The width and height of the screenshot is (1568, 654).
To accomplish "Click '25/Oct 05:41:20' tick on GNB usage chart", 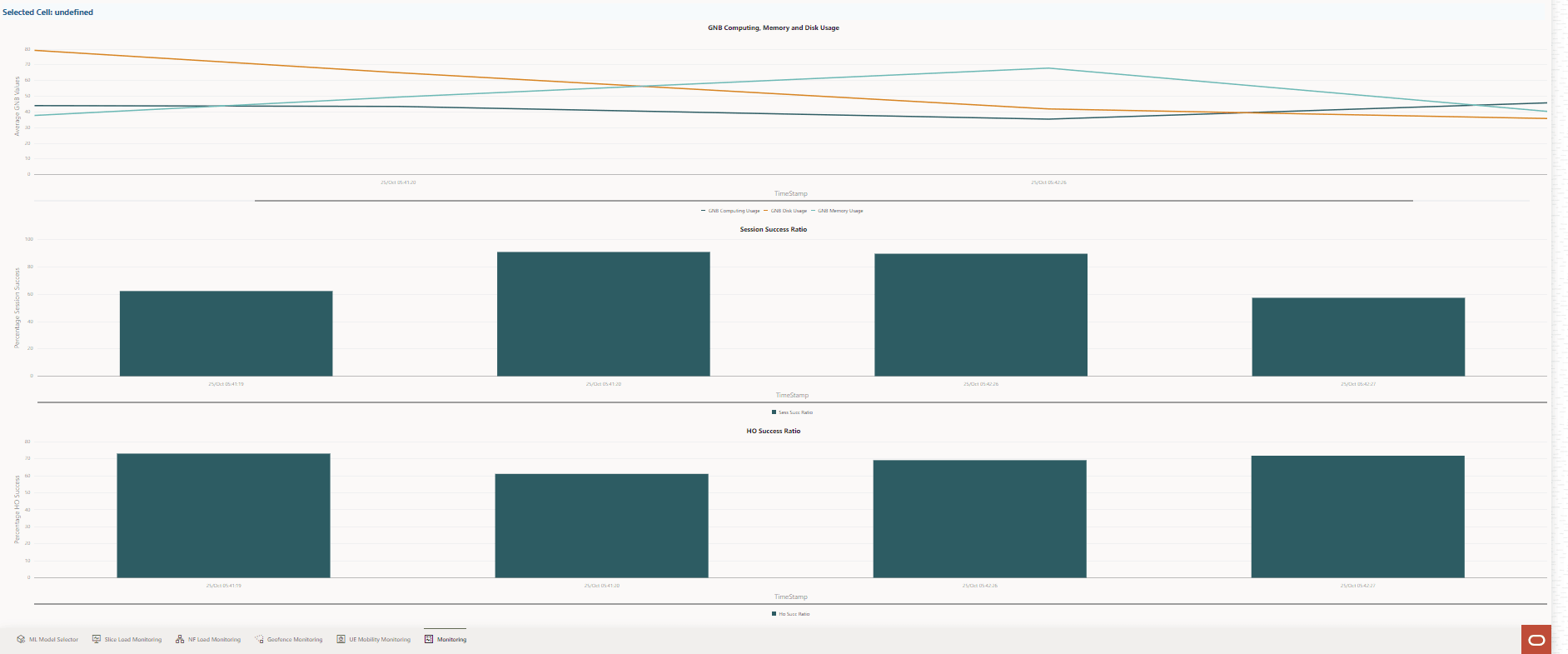I will click(x=398, y=182).
